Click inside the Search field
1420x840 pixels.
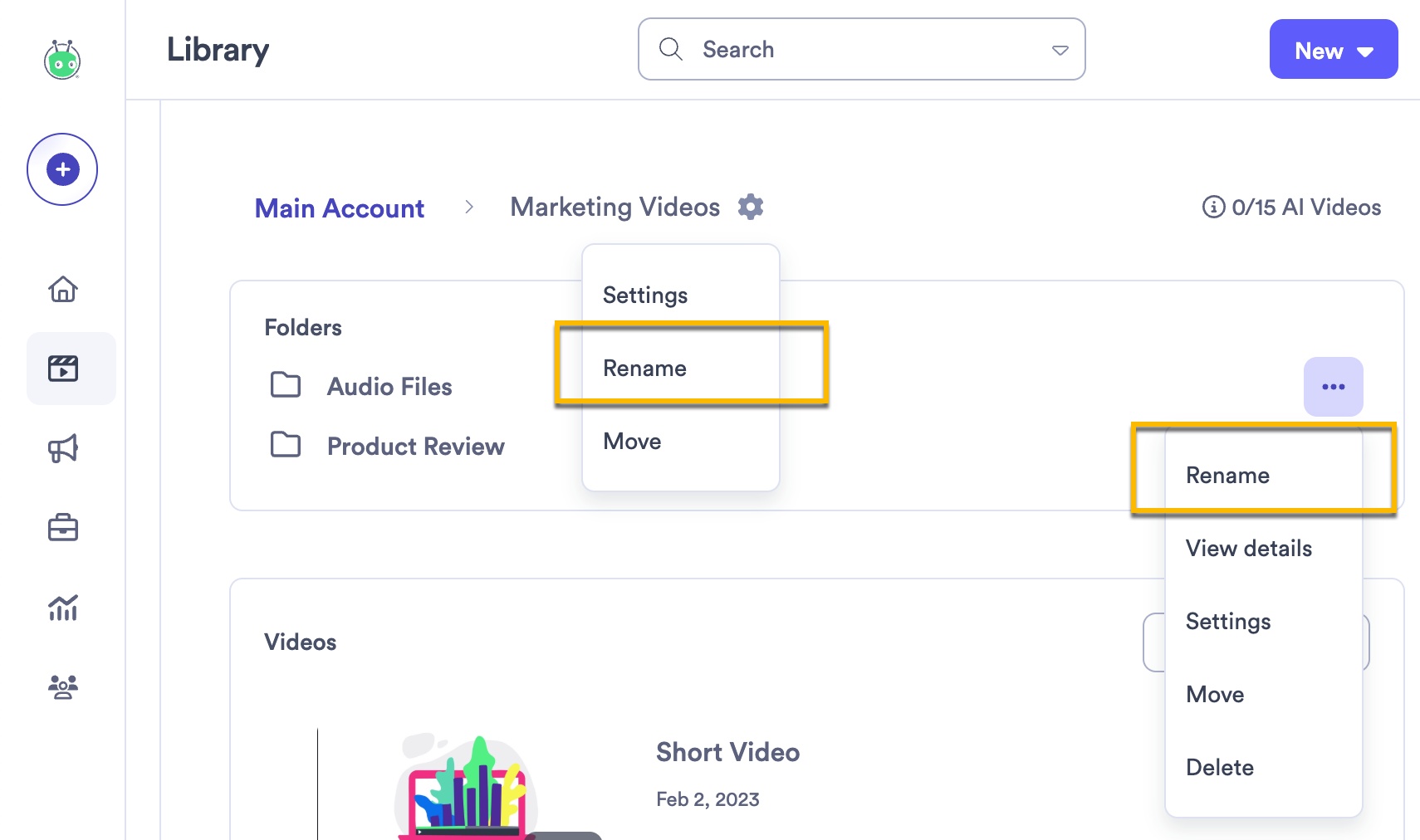862,49
